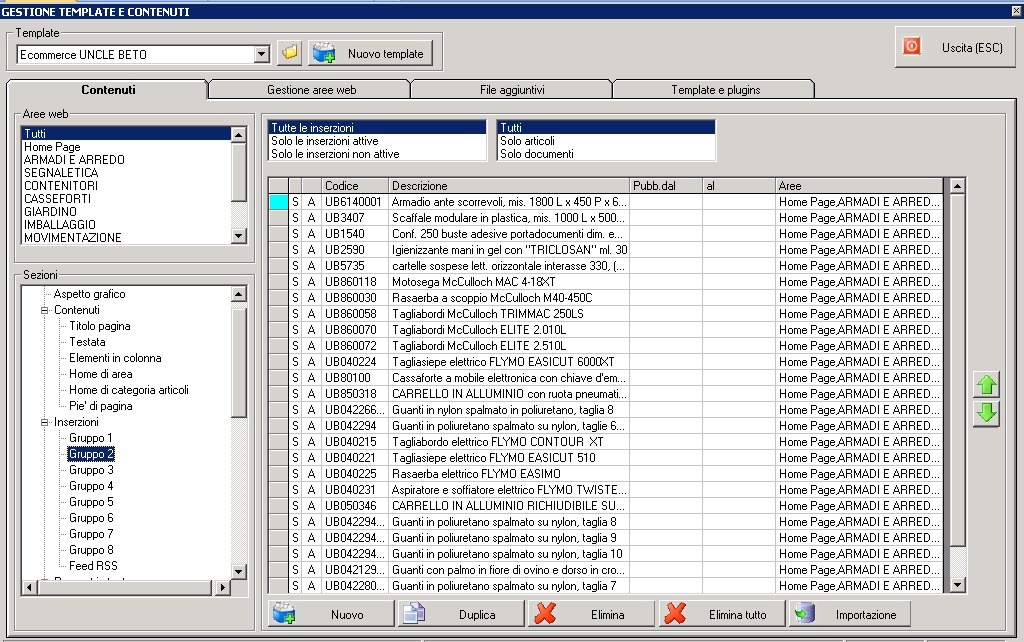Select Tagliabordo elettrico FLYMO CONTOUR XT row

point(605,442)
